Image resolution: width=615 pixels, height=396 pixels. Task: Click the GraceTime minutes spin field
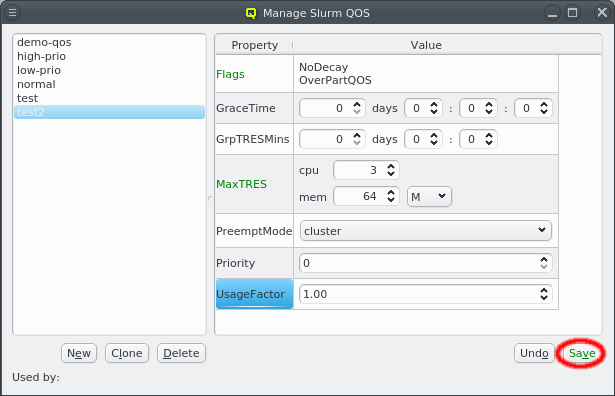tap(478, 108)
